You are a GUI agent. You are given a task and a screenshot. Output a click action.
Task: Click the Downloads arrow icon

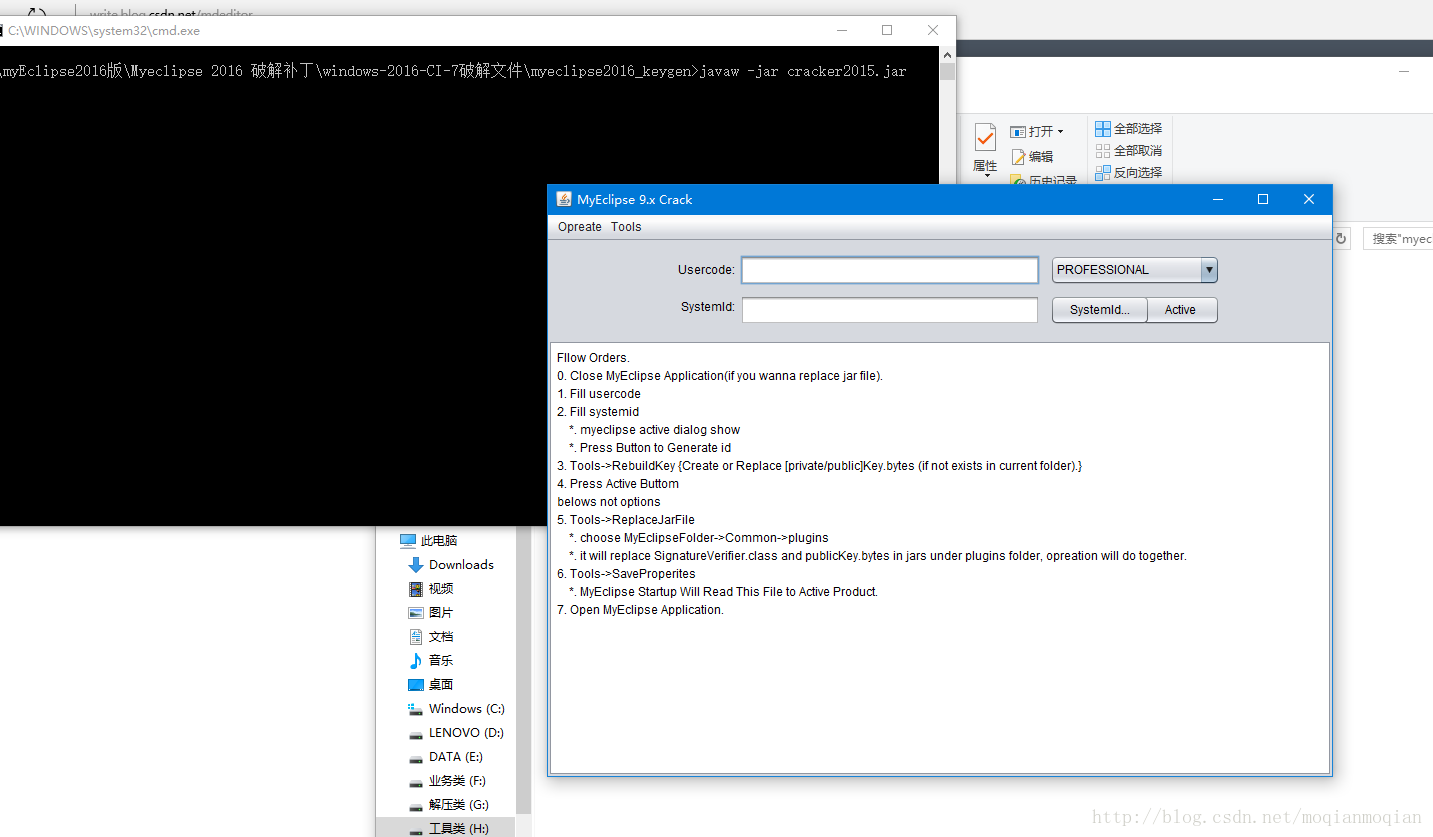(416, 565)
